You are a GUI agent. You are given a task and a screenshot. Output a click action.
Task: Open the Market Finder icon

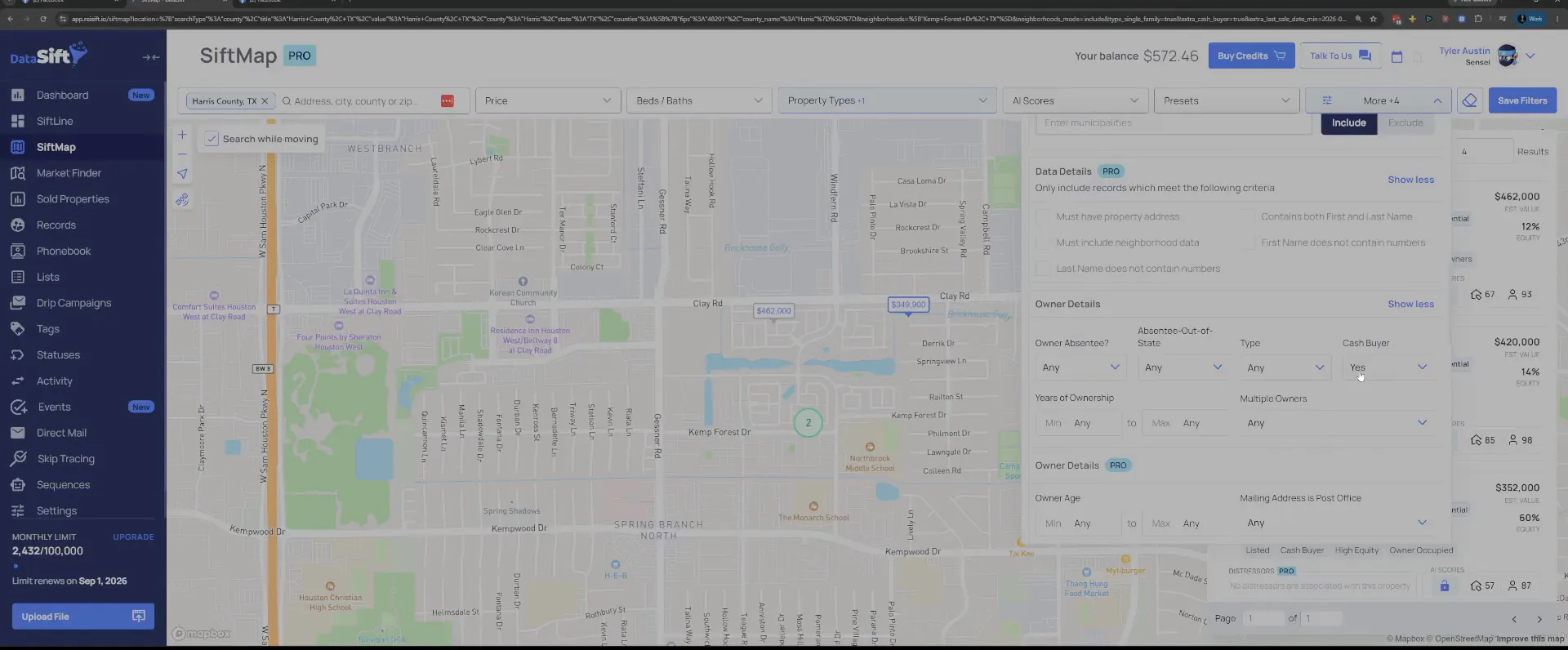pyautogui.click(x=18, y=173)
